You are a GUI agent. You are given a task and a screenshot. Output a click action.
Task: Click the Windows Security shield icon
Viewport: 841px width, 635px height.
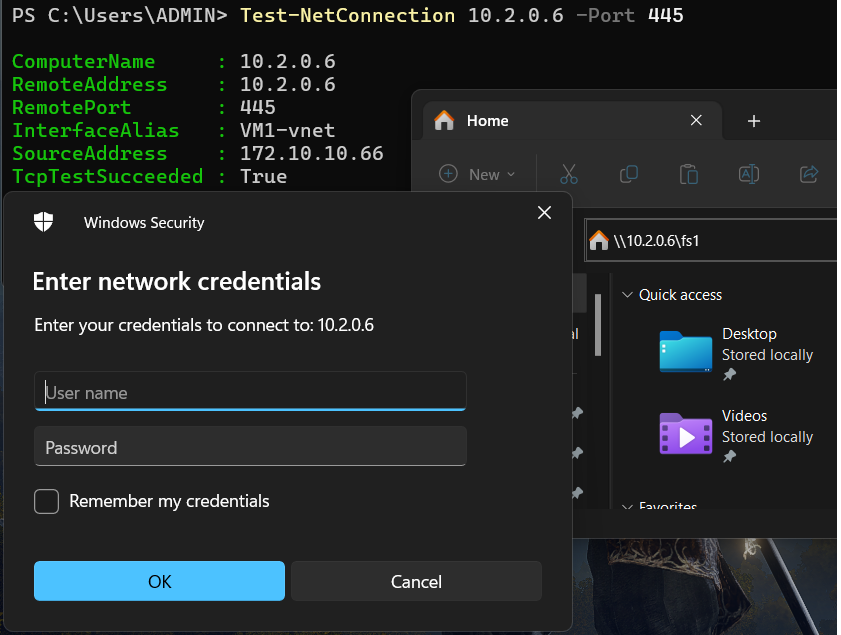coord(42,222)
